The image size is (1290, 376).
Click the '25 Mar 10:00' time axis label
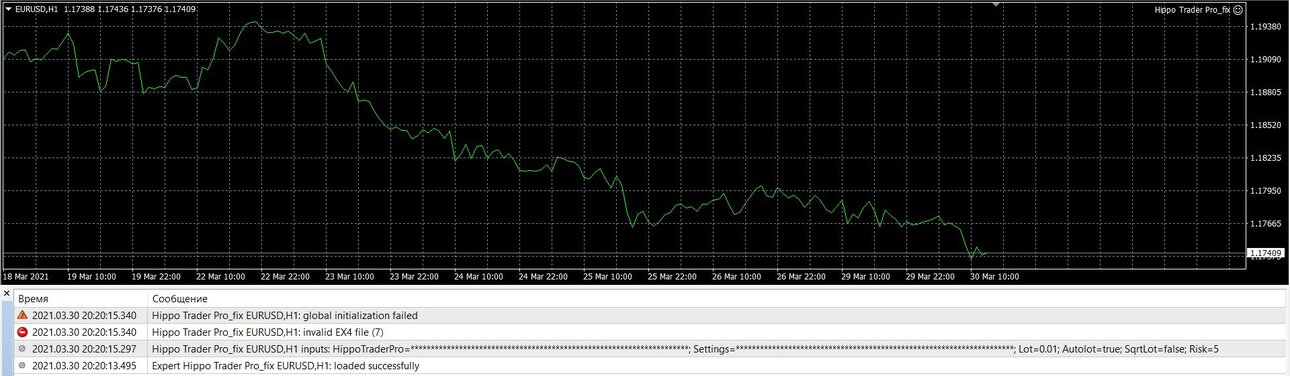608,277
